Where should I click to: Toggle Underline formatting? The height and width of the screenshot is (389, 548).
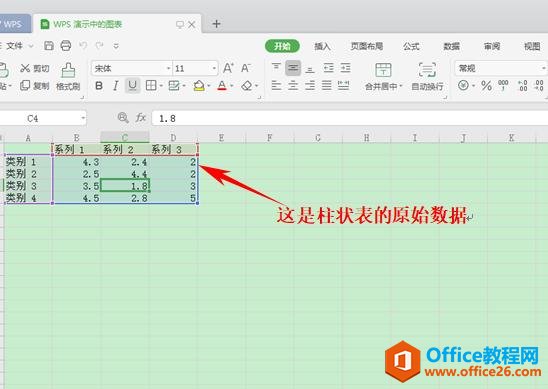pyautogui.click(x=132, y=85)
